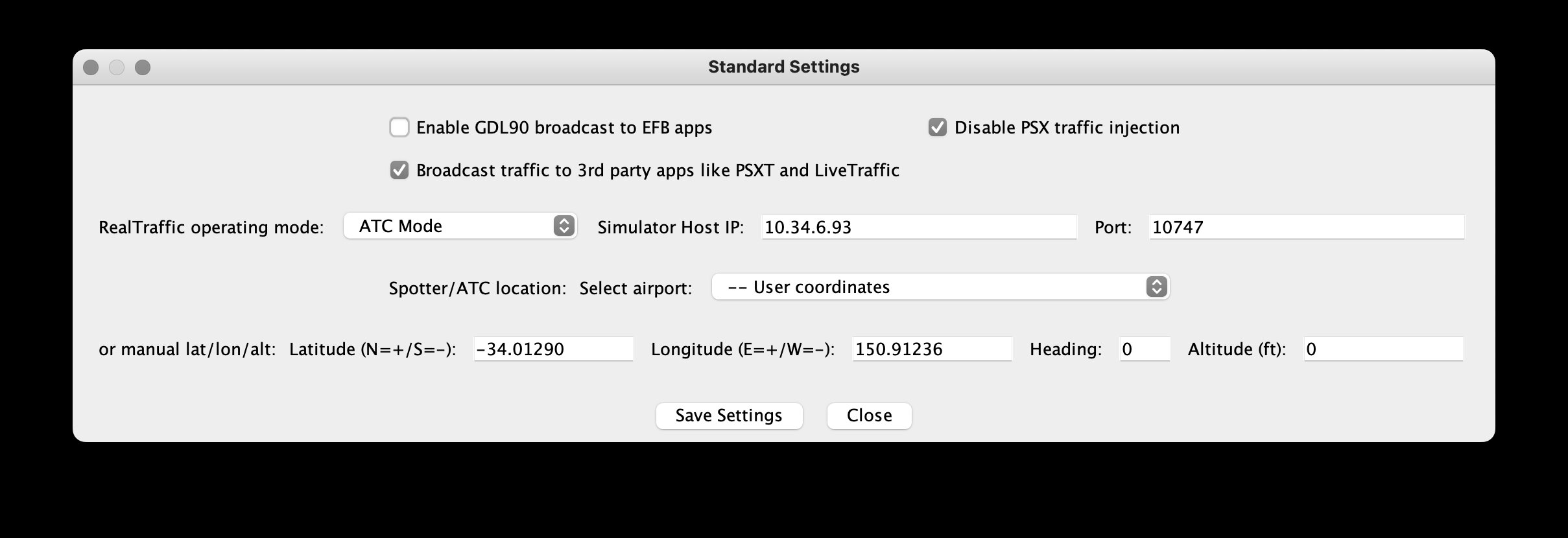Screen dimensions: 1568x538
Task: Toggle Broadcast traffic to 3rd party apps
Action: tap(399, 170)
